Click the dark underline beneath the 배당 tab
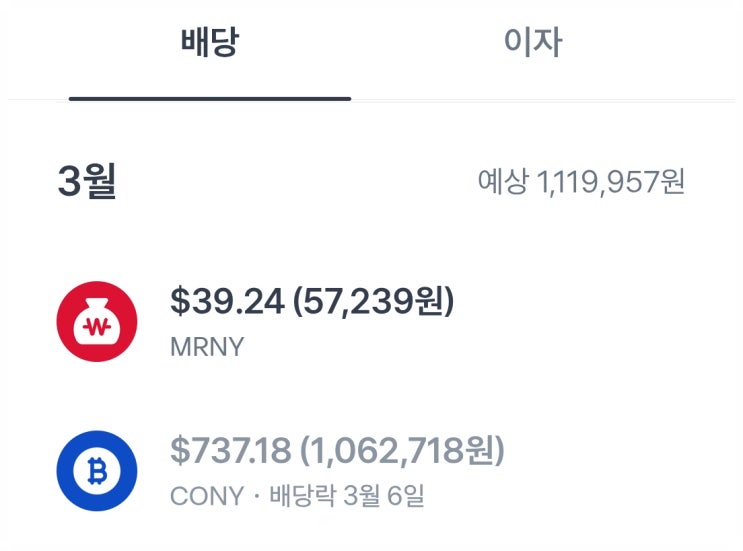This screenshot has height=551, width=743. click(x=210, y=98)
